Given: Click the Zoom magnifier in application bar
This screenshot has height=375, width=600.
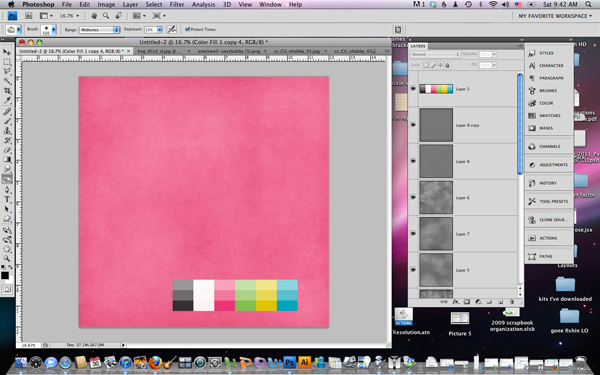Looking at the screenshot, I should point(106,16).
